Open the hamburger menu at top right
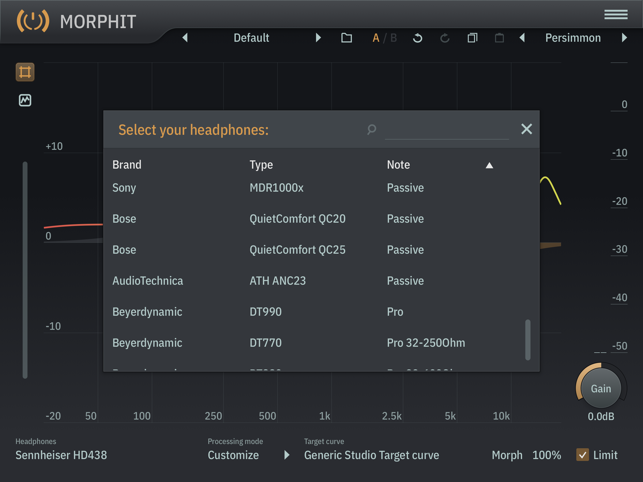The width and height of the screenshot is (643, 482). [x=616, y=14]
